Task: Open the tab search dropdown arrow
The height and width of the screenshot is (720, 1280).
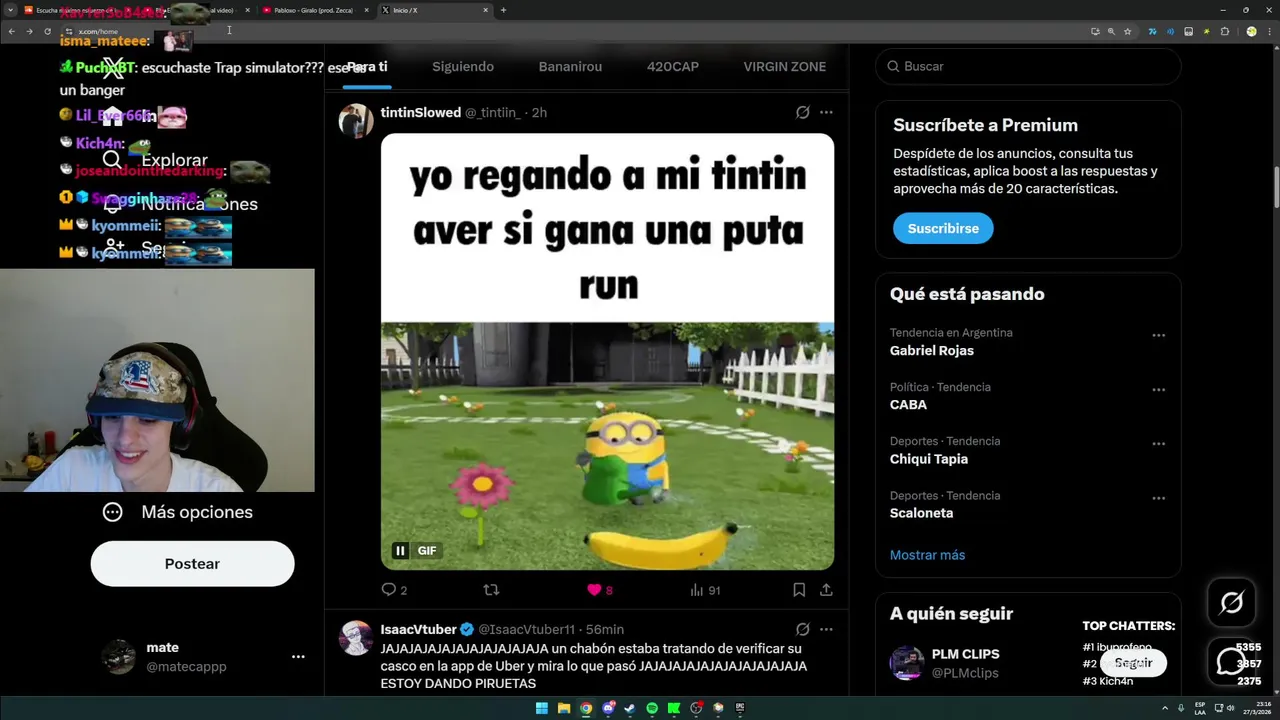Action: (x=10, y=10)
